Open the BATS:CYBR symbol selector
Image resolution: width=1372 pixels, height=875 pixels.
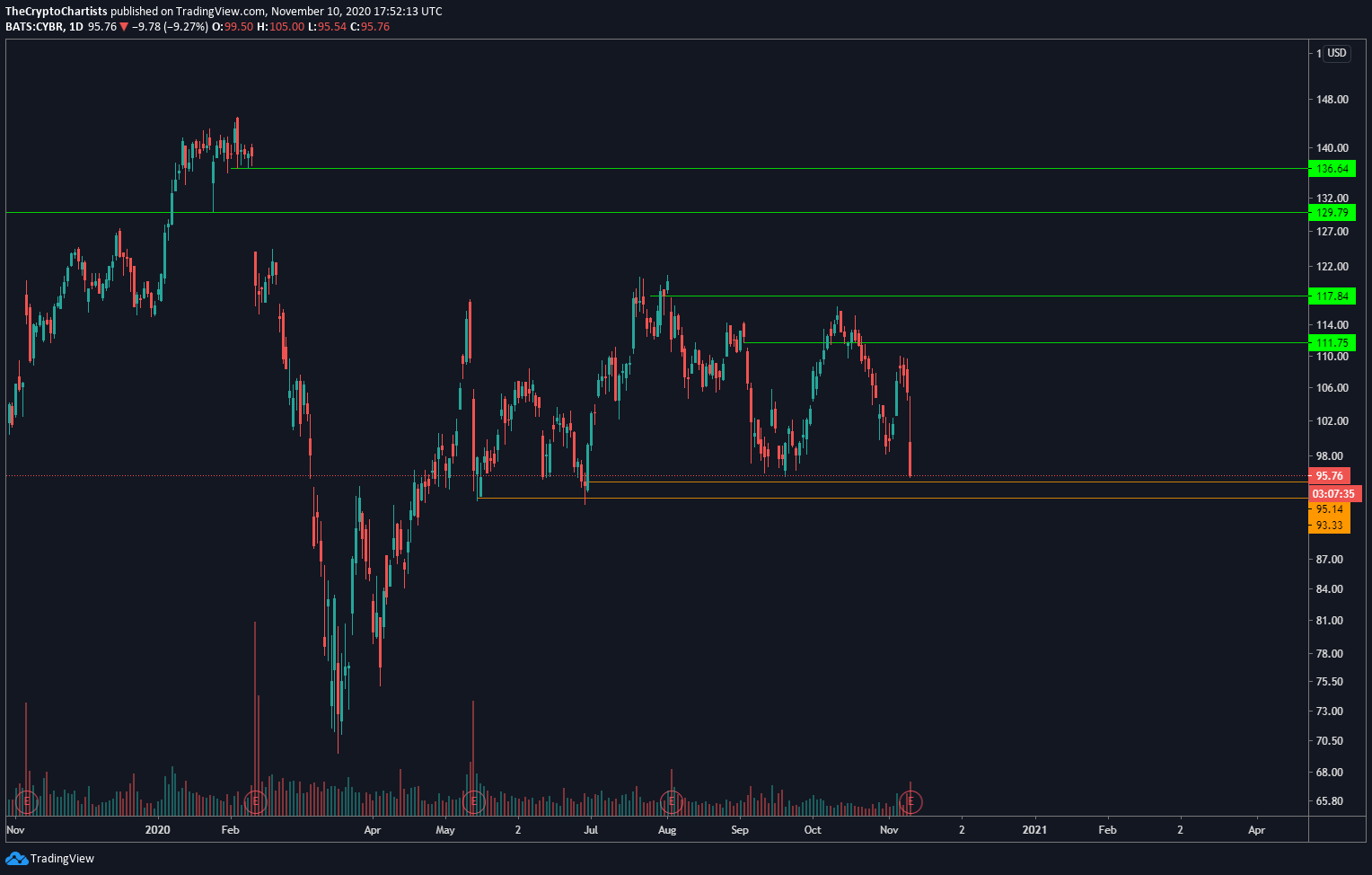point(34,27)
